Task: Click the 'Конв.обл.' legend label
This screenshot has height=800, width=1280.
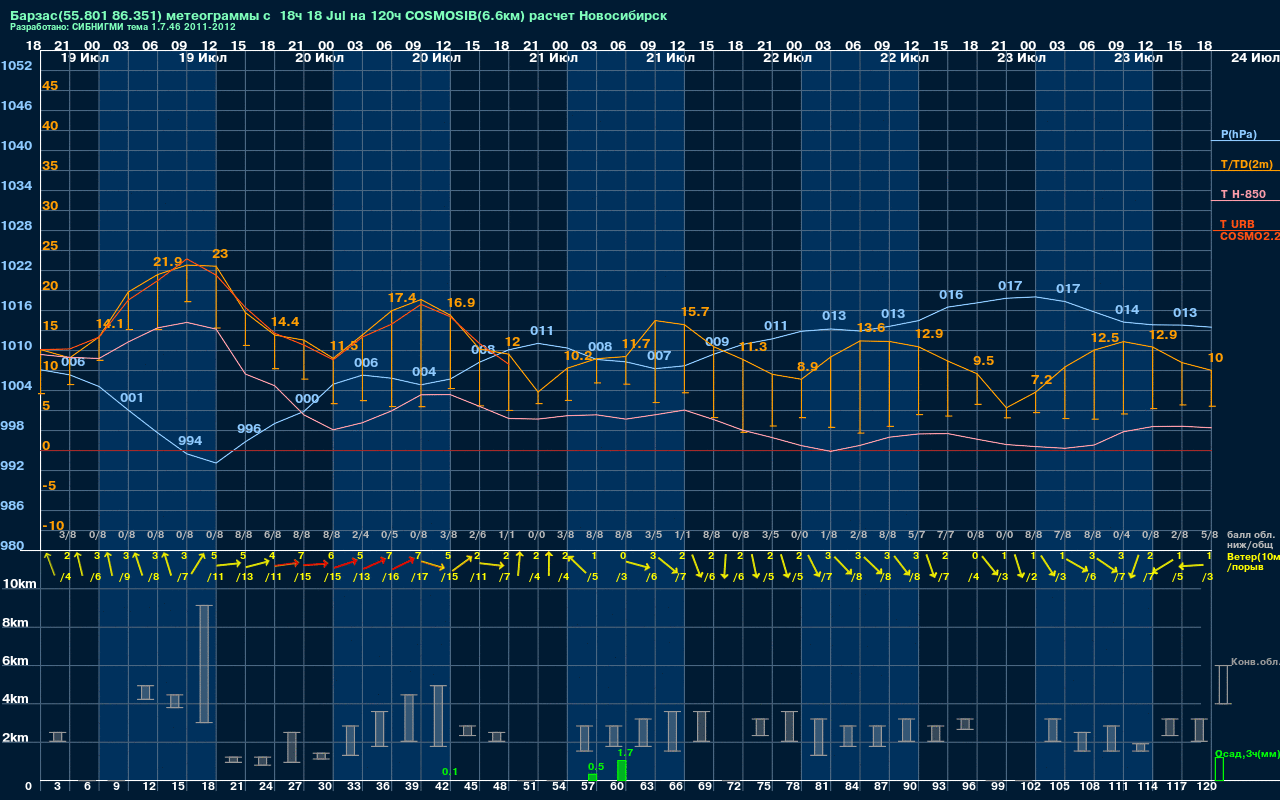Action: [x=1255, y=662]
